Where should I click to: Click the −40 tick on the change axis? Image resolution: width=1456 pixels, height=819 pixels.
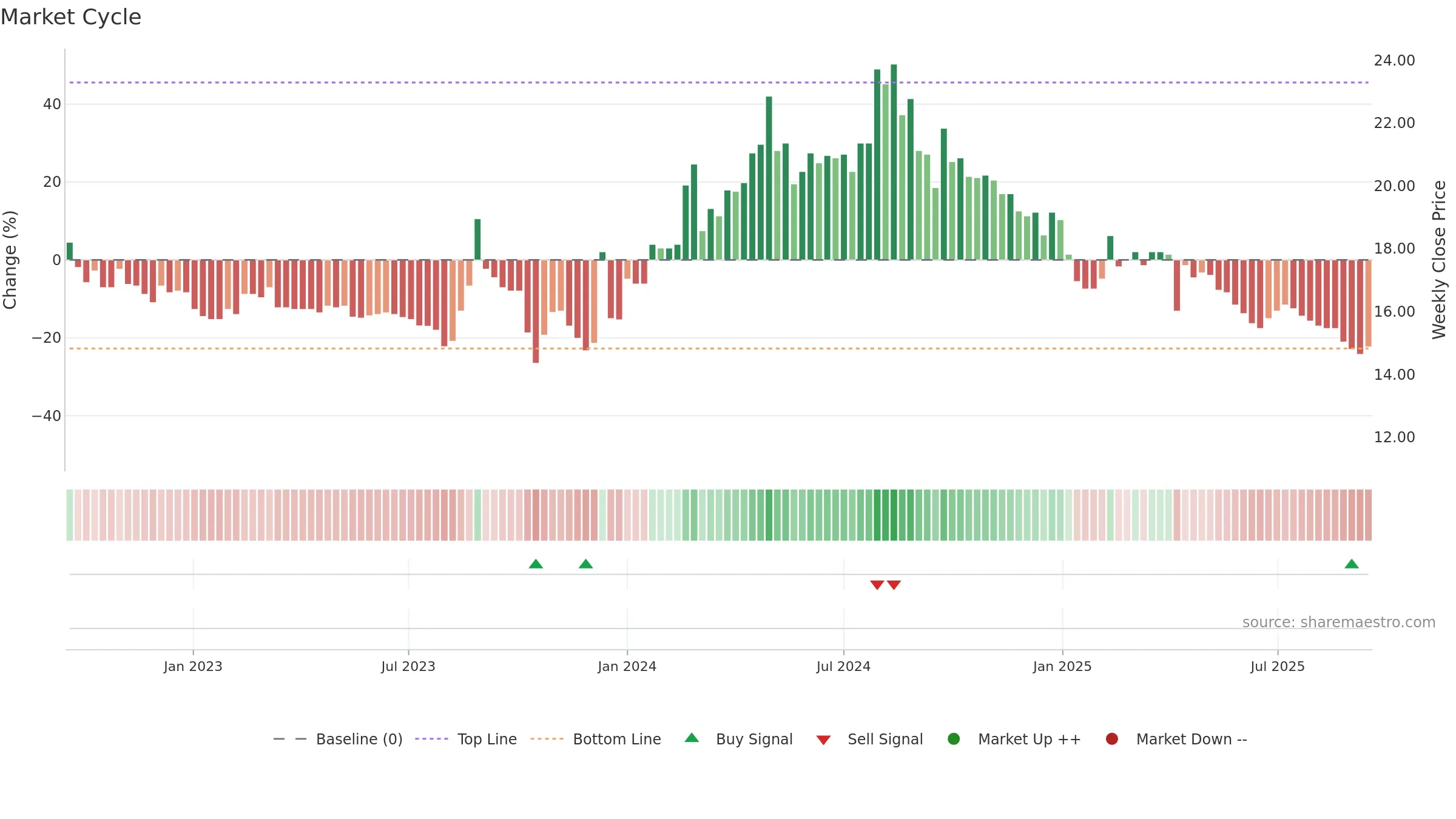coord(47,416)
